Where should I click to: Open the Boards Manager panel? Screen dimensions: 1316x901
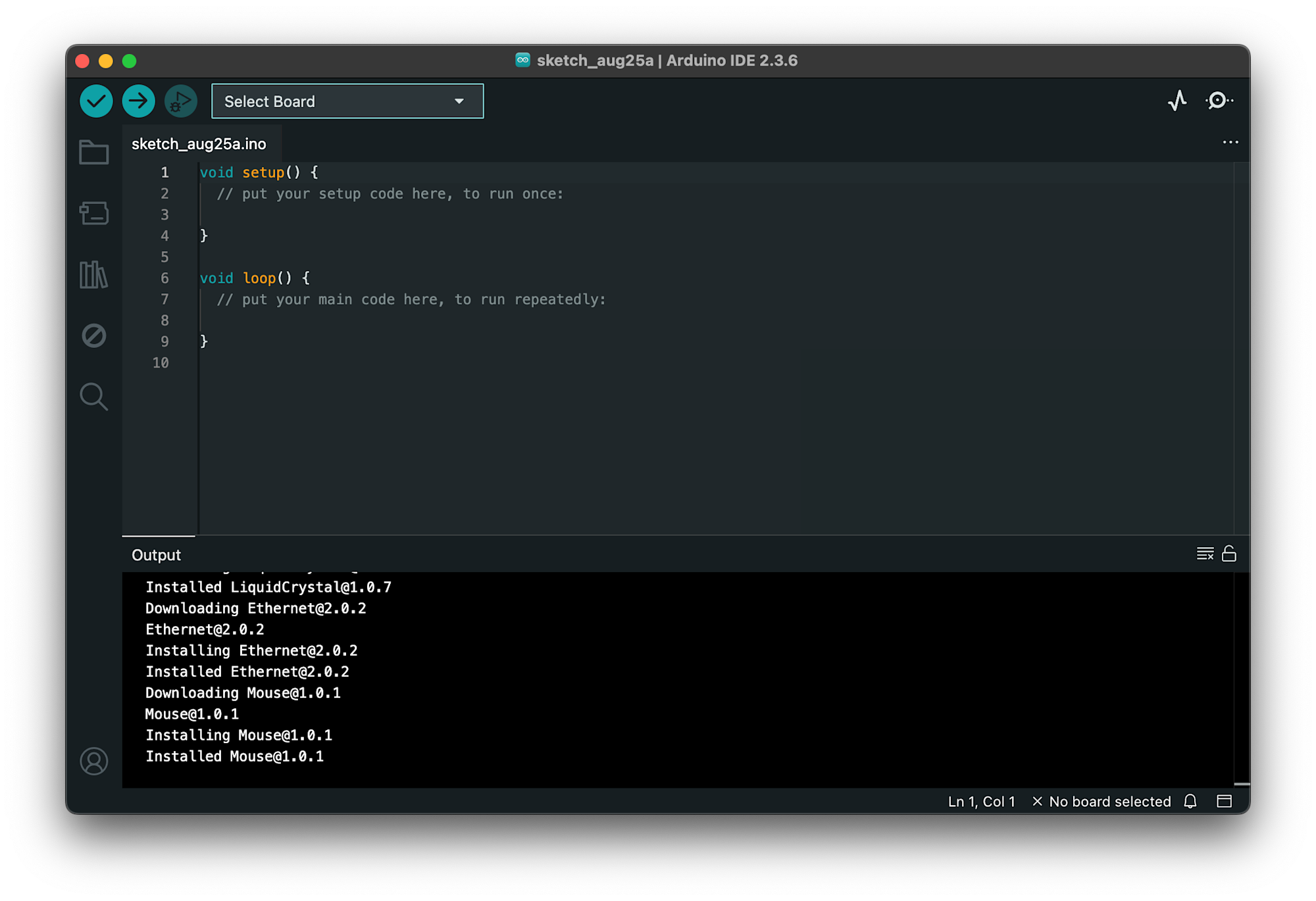(x=94, y=213)
